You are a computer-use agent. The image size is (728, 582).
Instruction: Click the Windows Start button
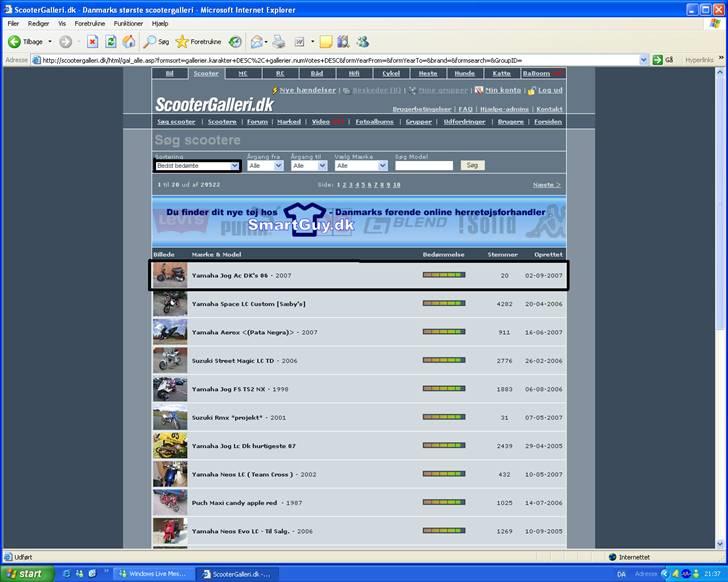25,574
